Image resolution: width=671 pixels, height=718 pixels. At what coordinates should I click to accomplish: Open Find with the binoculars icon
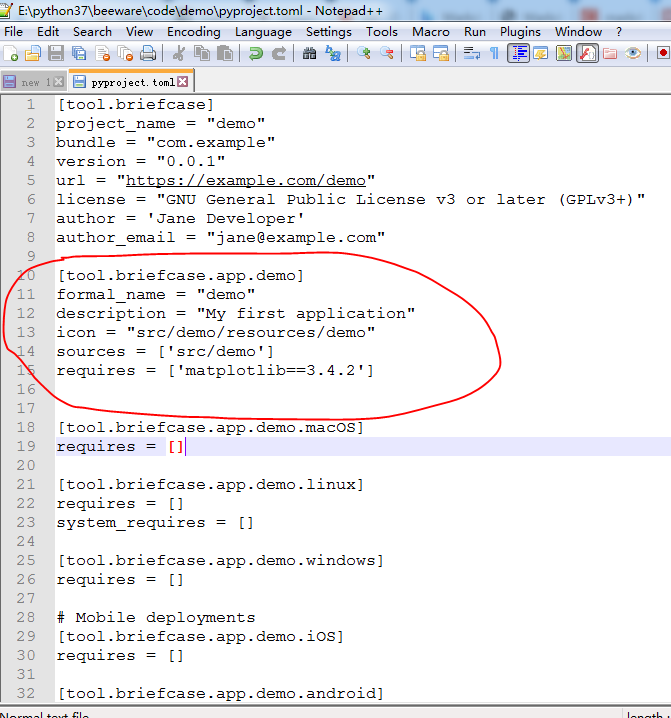click(310, 54)
